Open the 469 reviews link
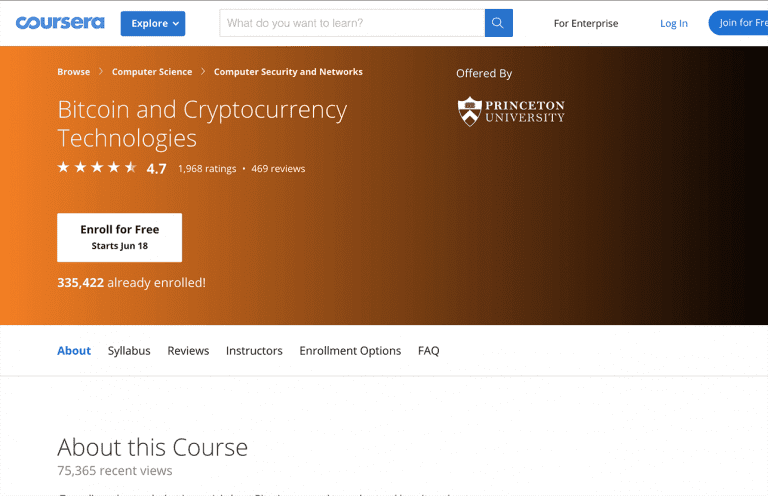This screenshot has height=496, width=768. (278, 168)
